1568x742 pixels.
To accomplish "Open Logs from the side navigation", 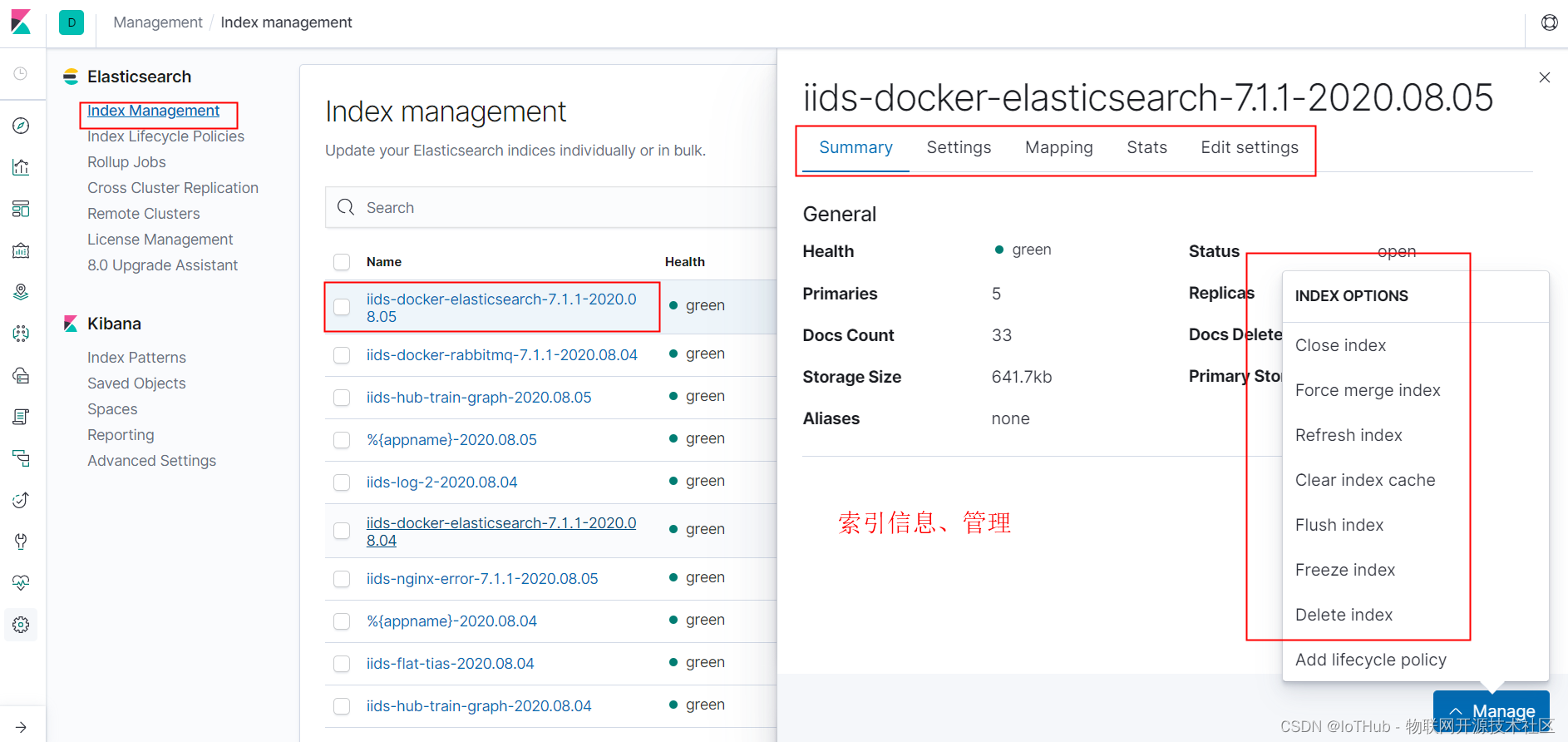I will [x=21, y=417].
